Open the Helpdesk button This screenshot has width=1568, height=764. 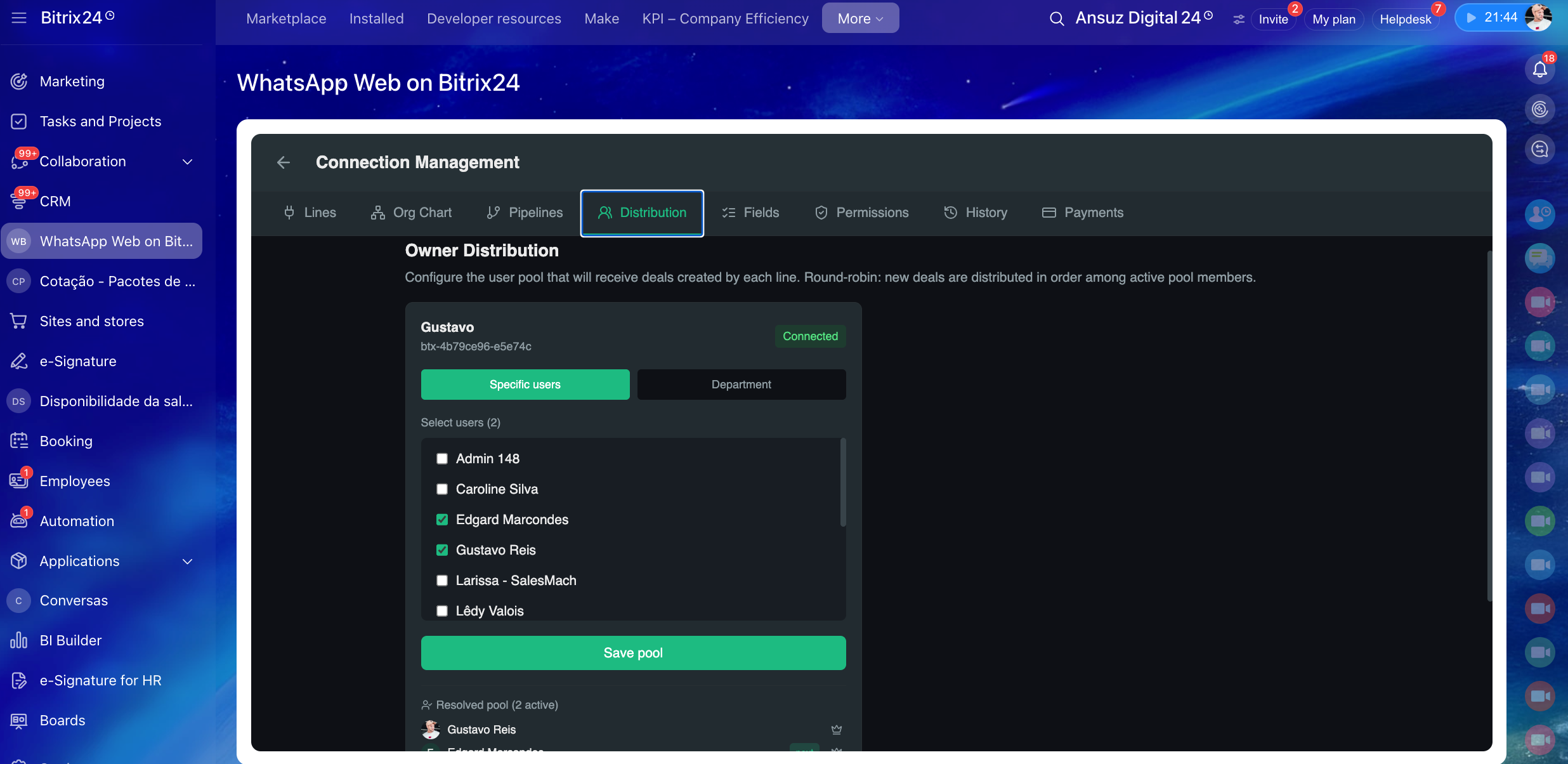tap(1406, 19)
